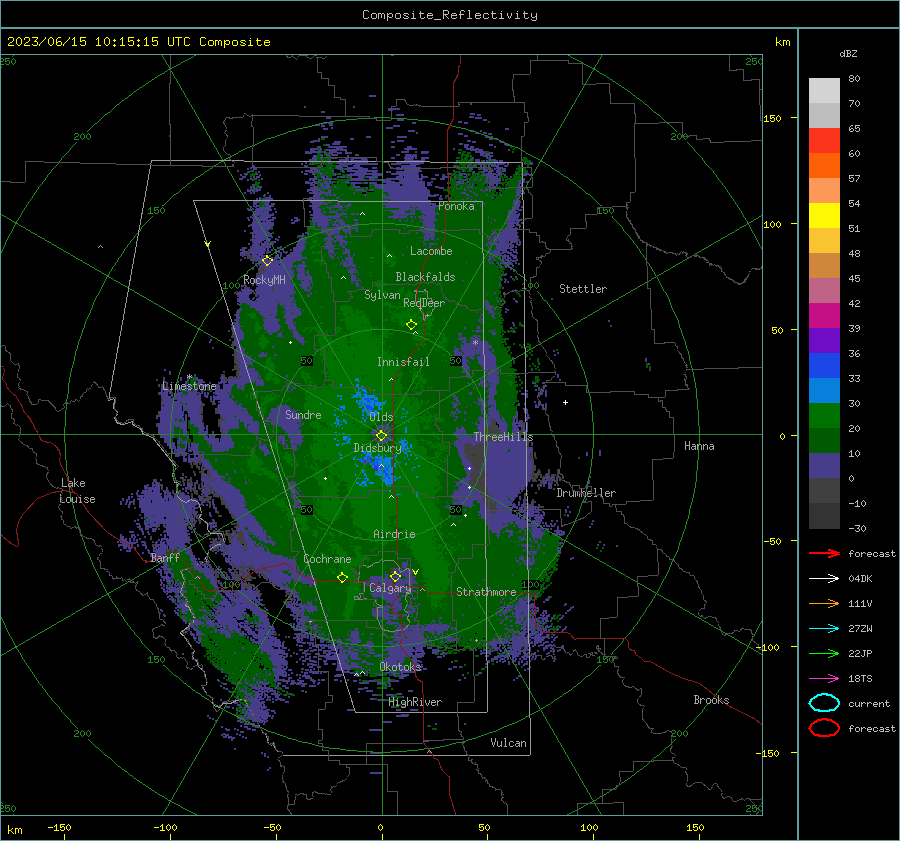Select the Strathmore town label

[x=486, y=592]
